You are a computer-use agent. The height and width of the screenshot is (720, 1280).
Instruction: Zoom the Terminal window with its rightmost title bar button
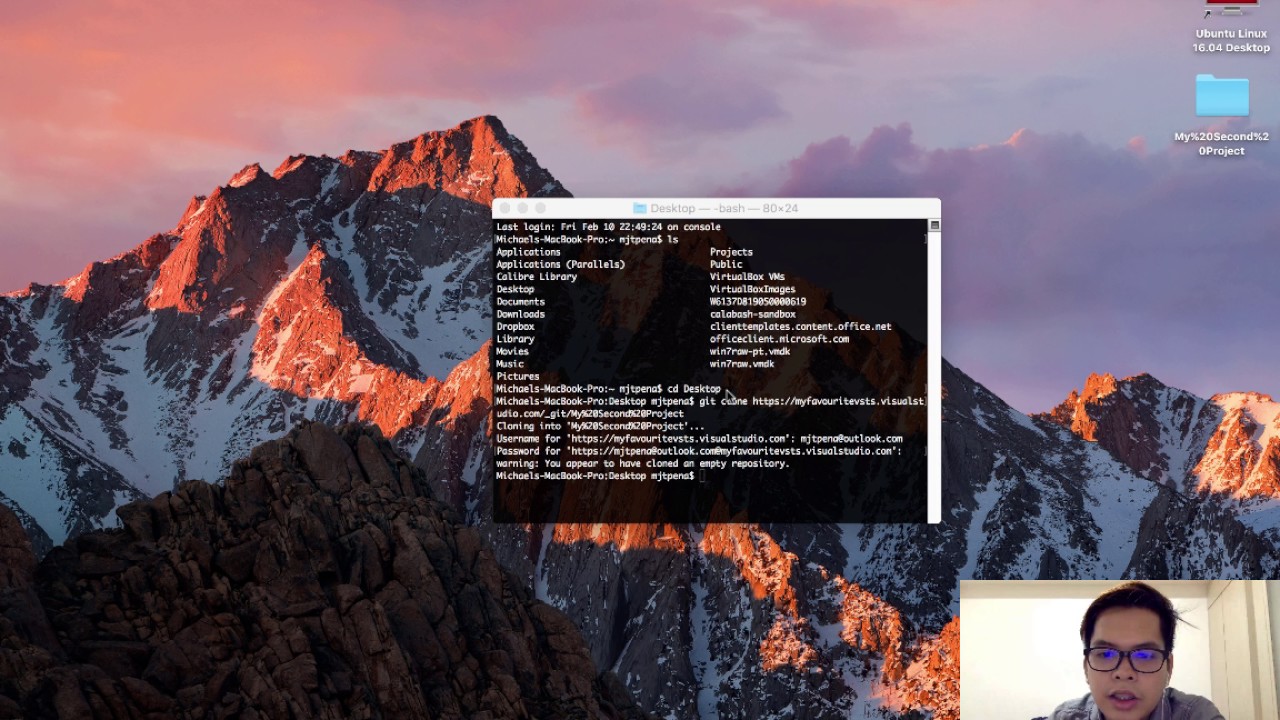(x=540, y=208)
